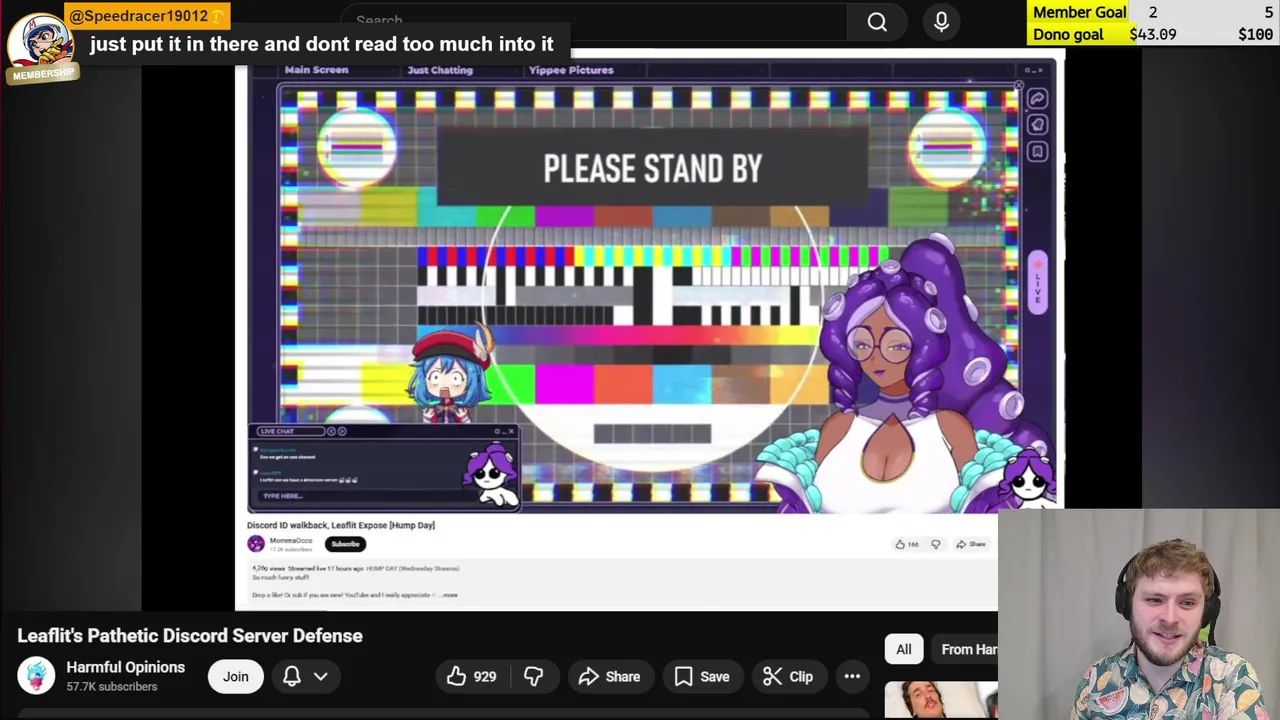The width and height of the screenshot is (1280, 720).
Task: Activate voice search microphone icon
Action: (x=941, y=22)
